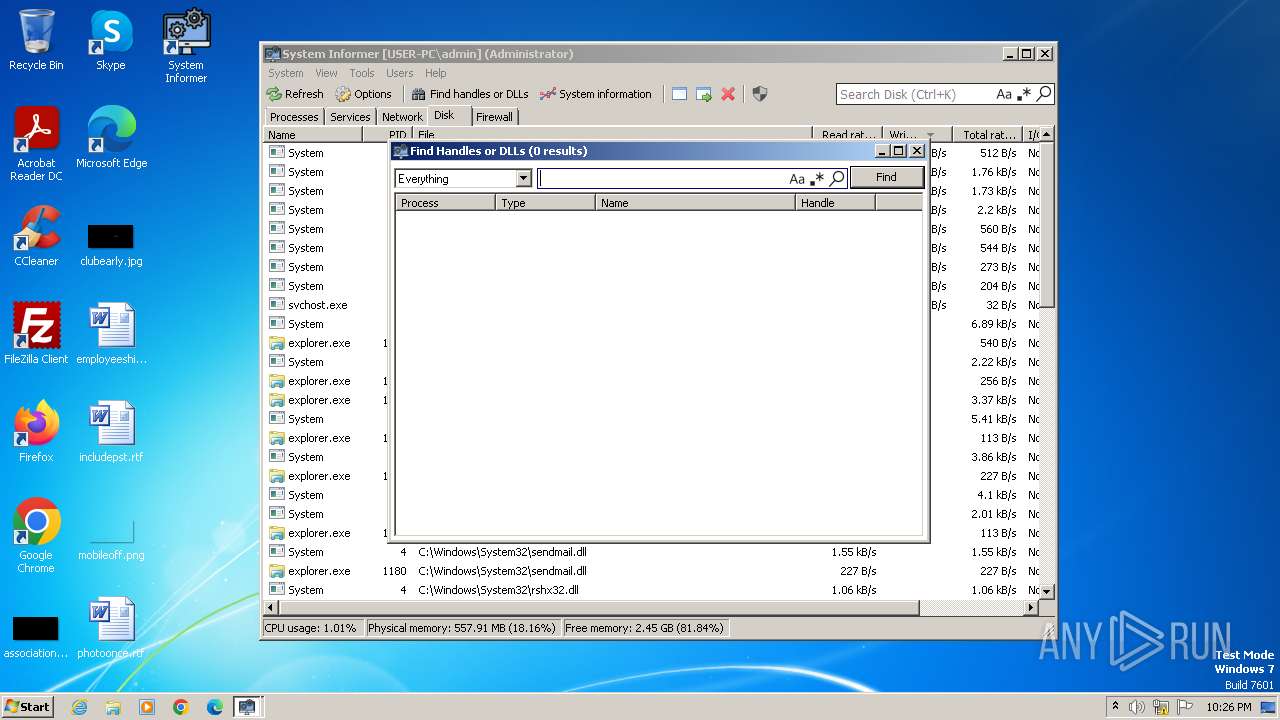This screenshot has height=720, width=1280.
Task: Open the Options toolbar item
Action: 363,94
